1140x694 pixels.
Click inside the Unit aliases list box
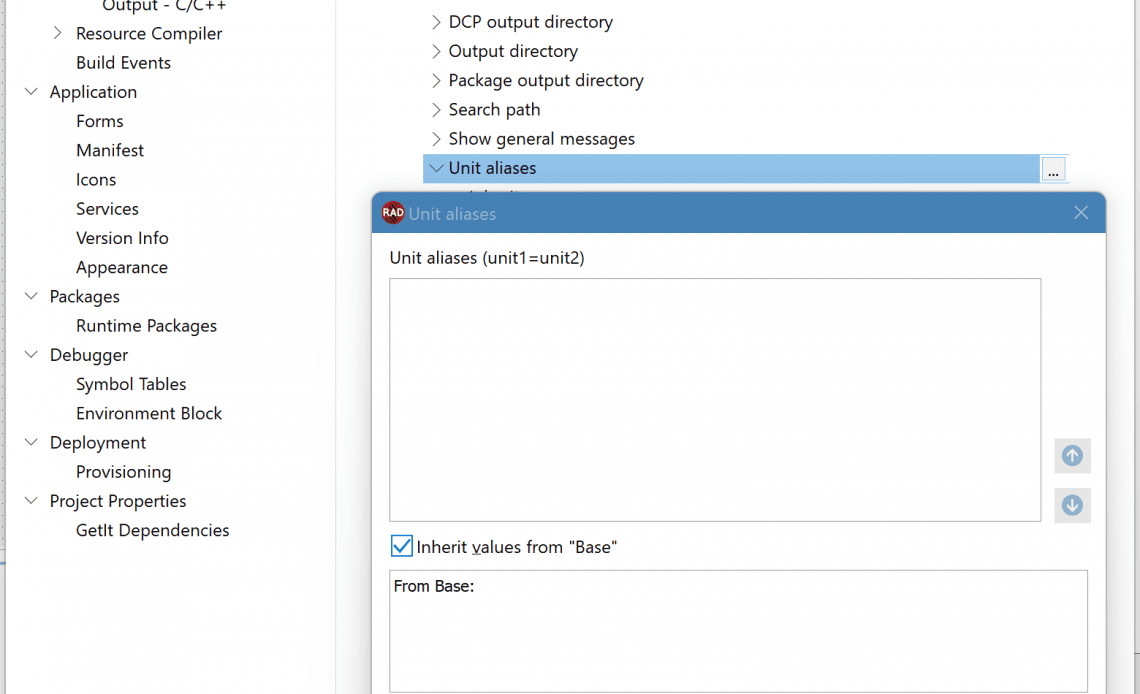point(715,400)
